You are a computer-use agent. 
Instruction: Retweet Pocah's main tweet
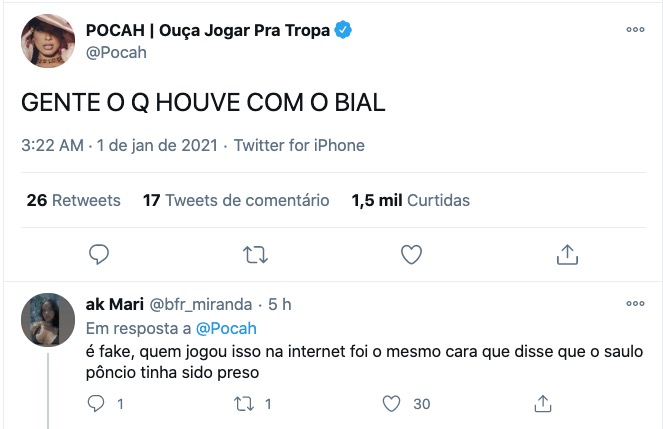(x=255, y=254)
